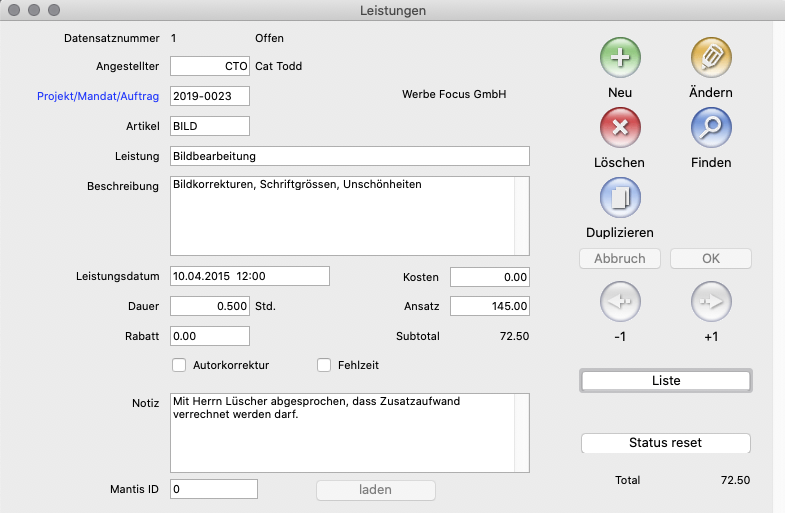The width and height of the screenshot is (785, 513).
Task: Click the green Neu plus icon
Action: tap(620, 56)
